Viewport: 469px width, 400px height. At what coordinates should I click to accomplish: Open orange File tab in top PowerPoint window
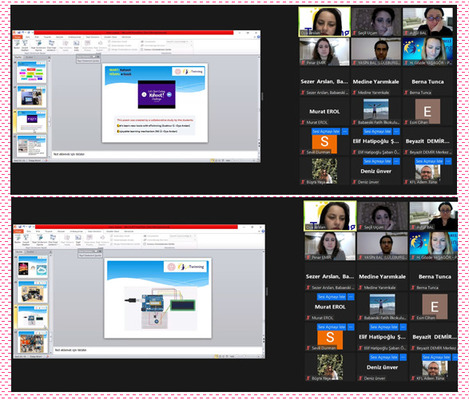coord(18,37)
